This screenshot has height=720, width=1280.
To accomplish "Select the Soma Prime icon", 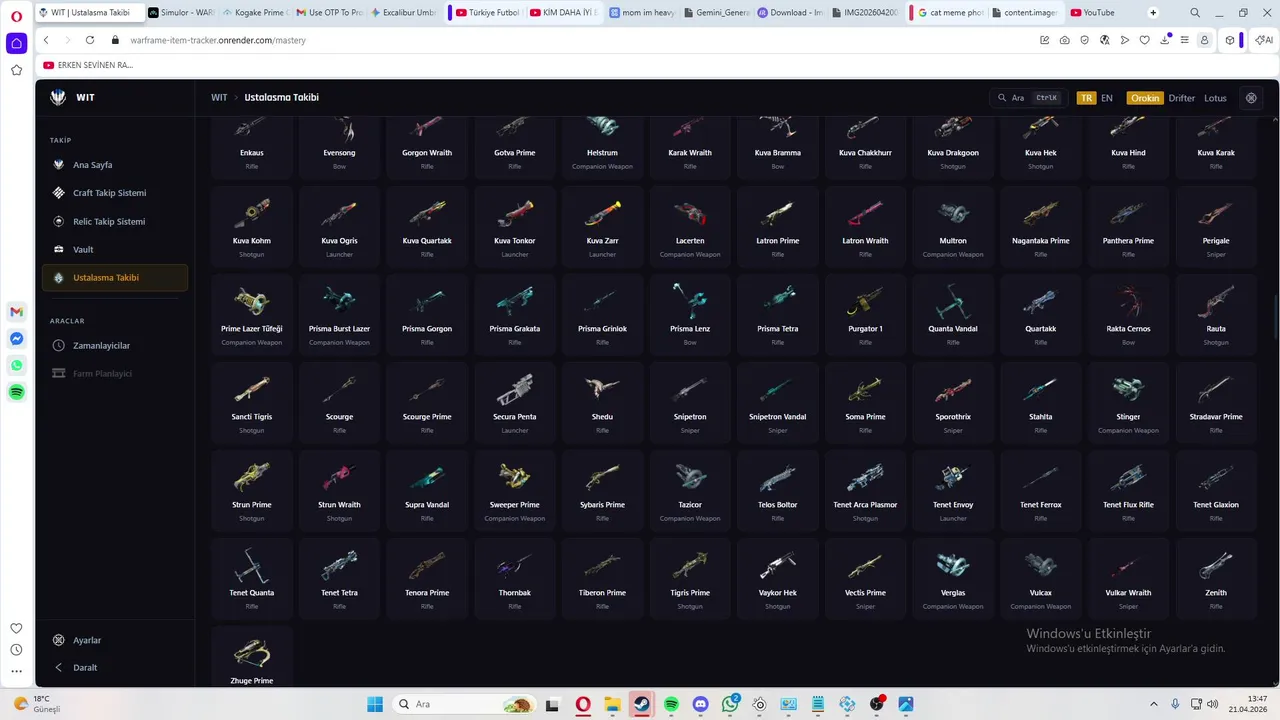I will (x=865, y=389).
